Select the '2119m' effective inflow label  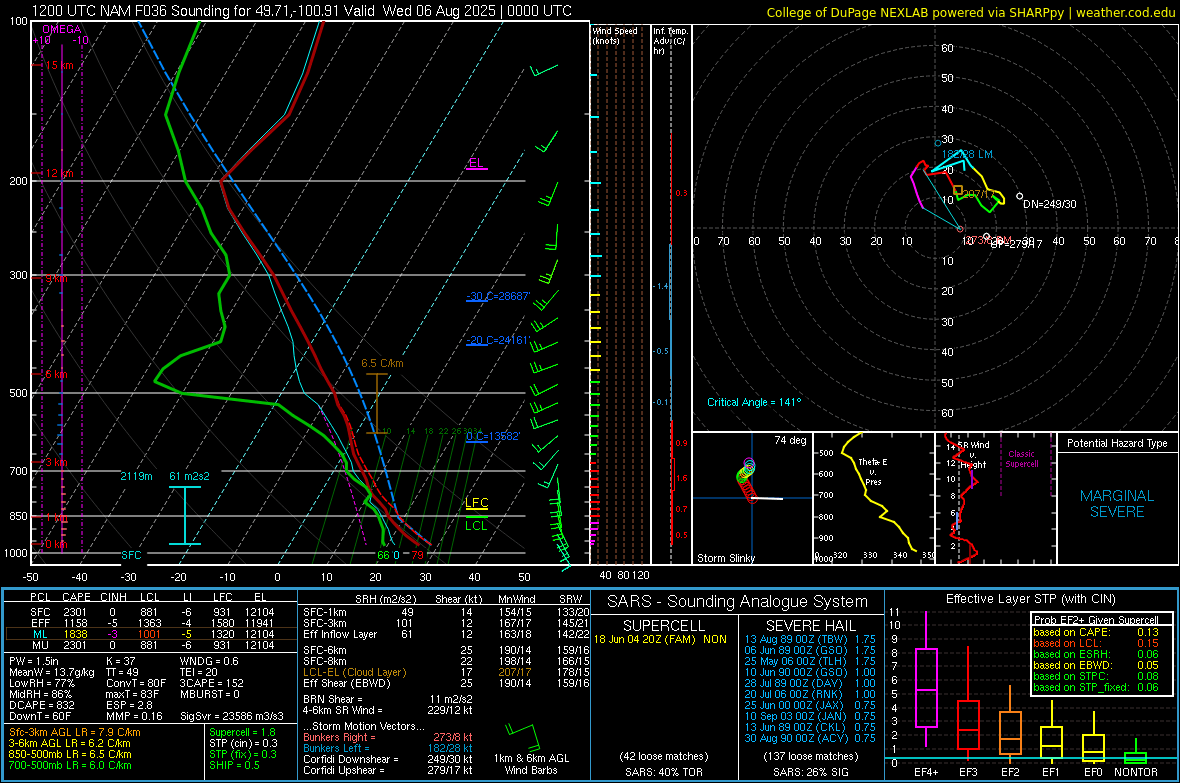point(136,477)
